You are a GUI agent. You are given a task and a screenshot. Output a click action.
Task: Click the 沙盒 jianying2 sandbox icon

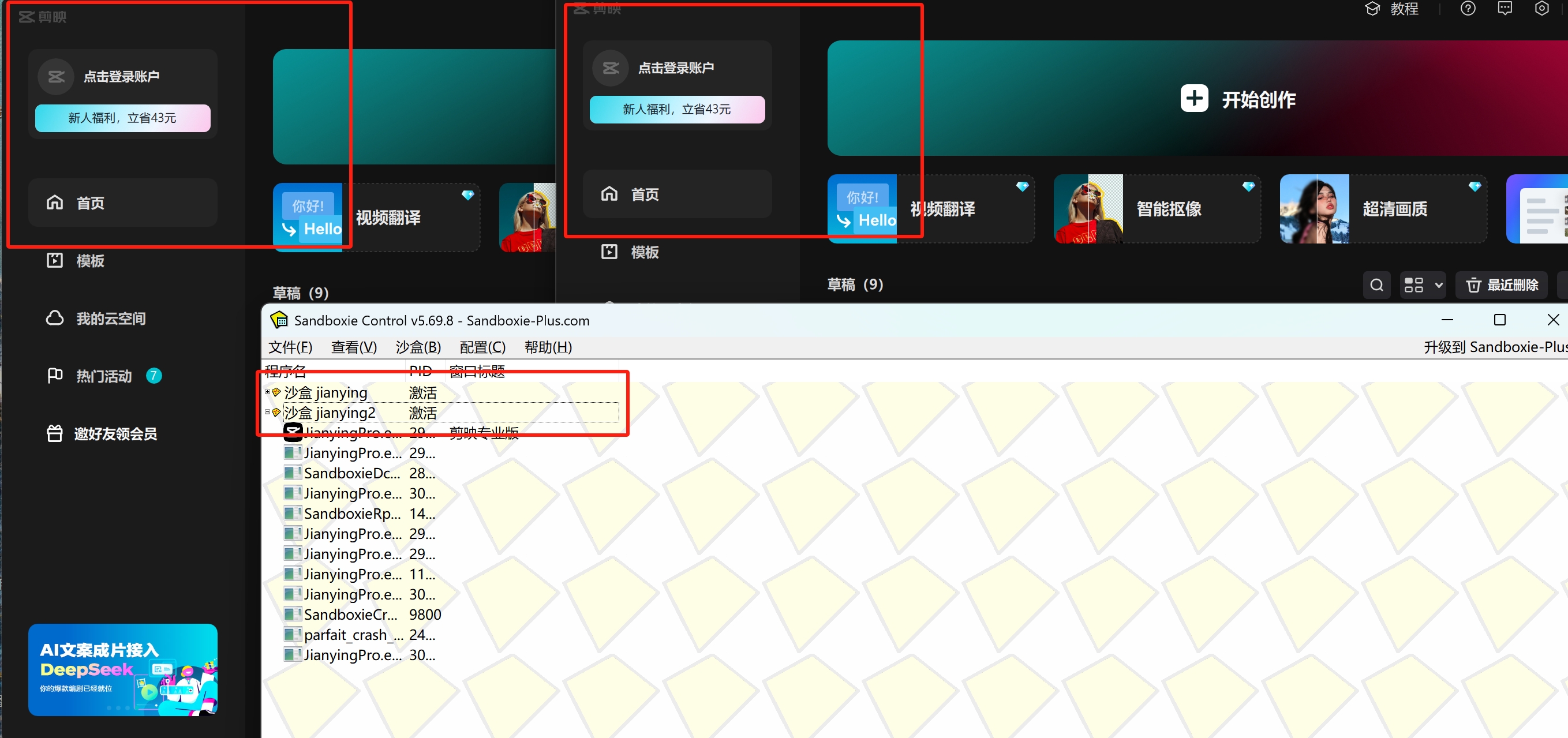tap(276, 412)
